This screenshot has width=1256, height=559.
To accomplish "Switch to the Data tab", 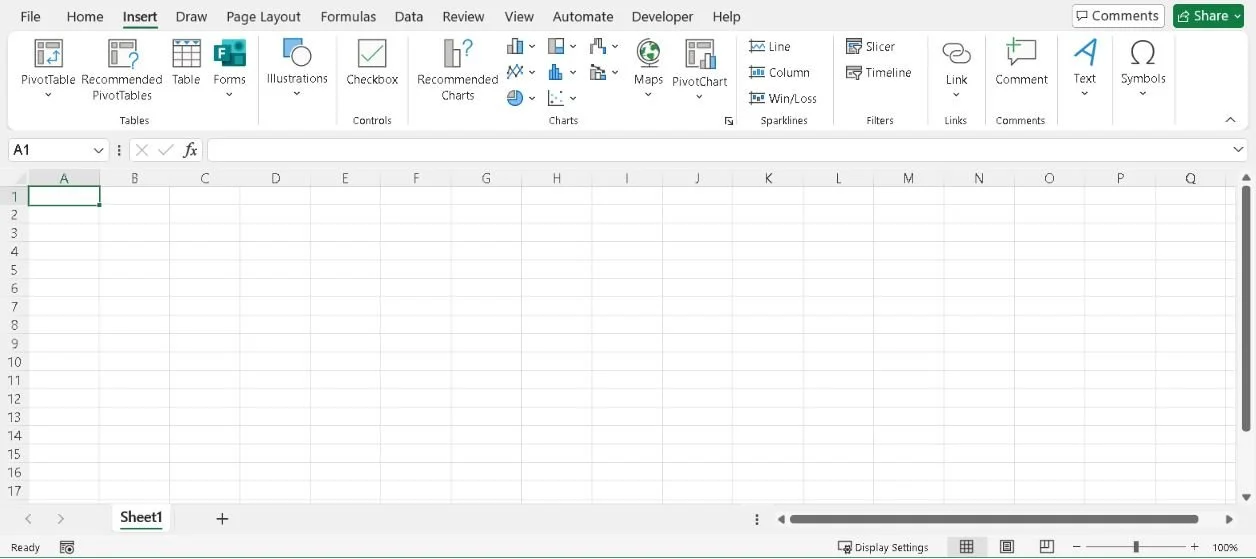I will pyautogui.click(x=408, y=16).
